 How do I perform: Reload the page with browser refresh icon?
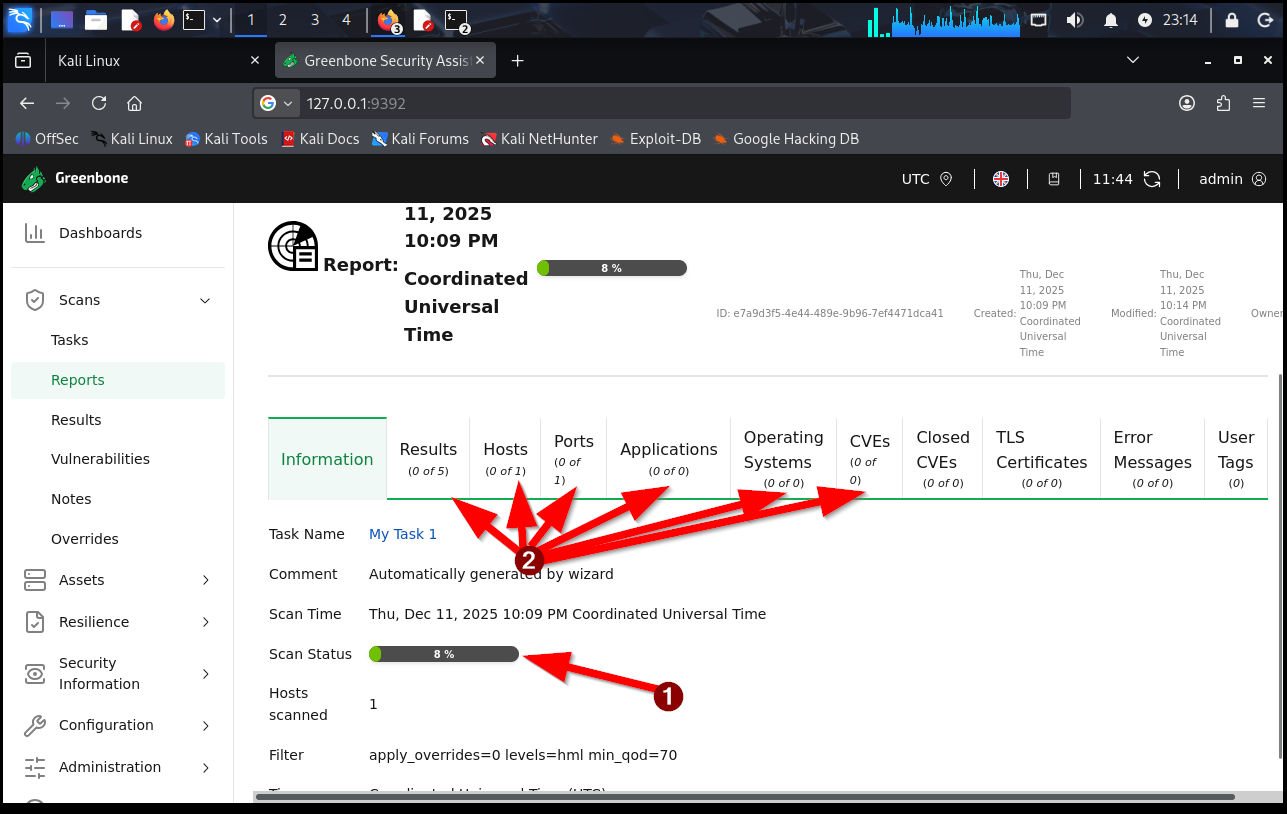99,103
